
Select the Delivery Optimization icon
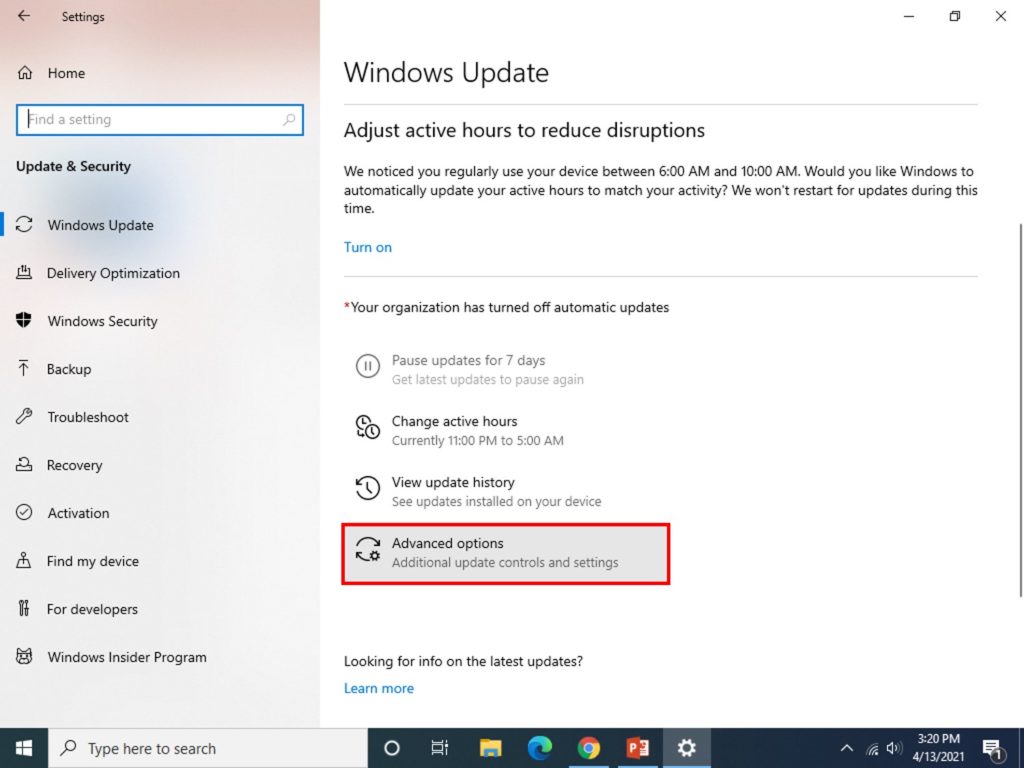click(24, 272)
